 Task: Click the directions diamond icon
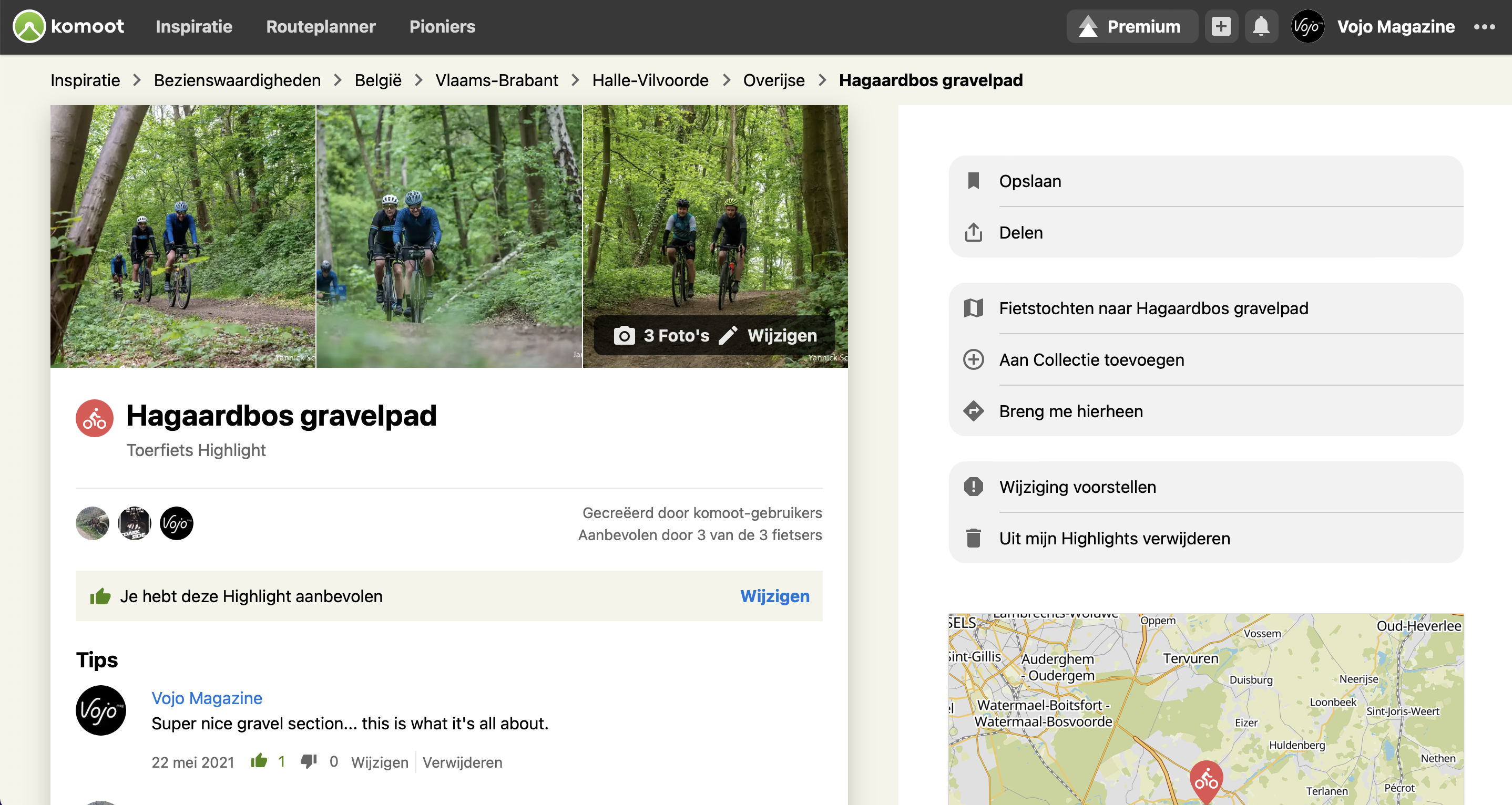tap(973, 411)
